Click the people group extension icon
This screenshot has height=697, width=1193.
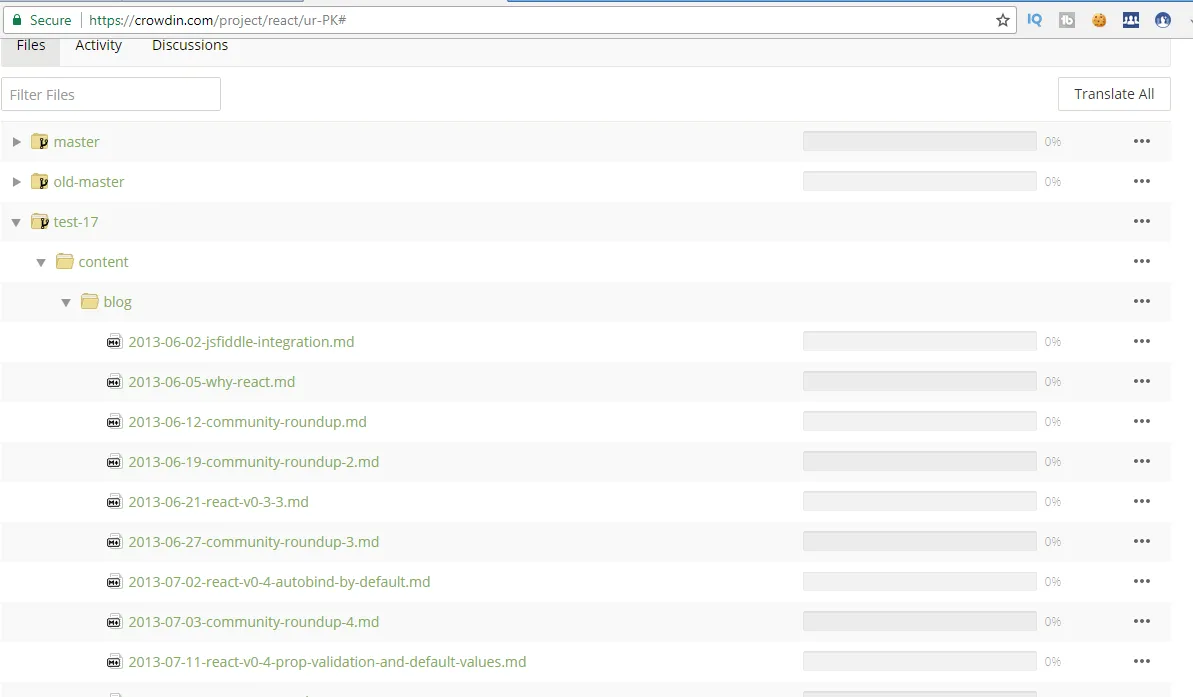(1131, 21)
